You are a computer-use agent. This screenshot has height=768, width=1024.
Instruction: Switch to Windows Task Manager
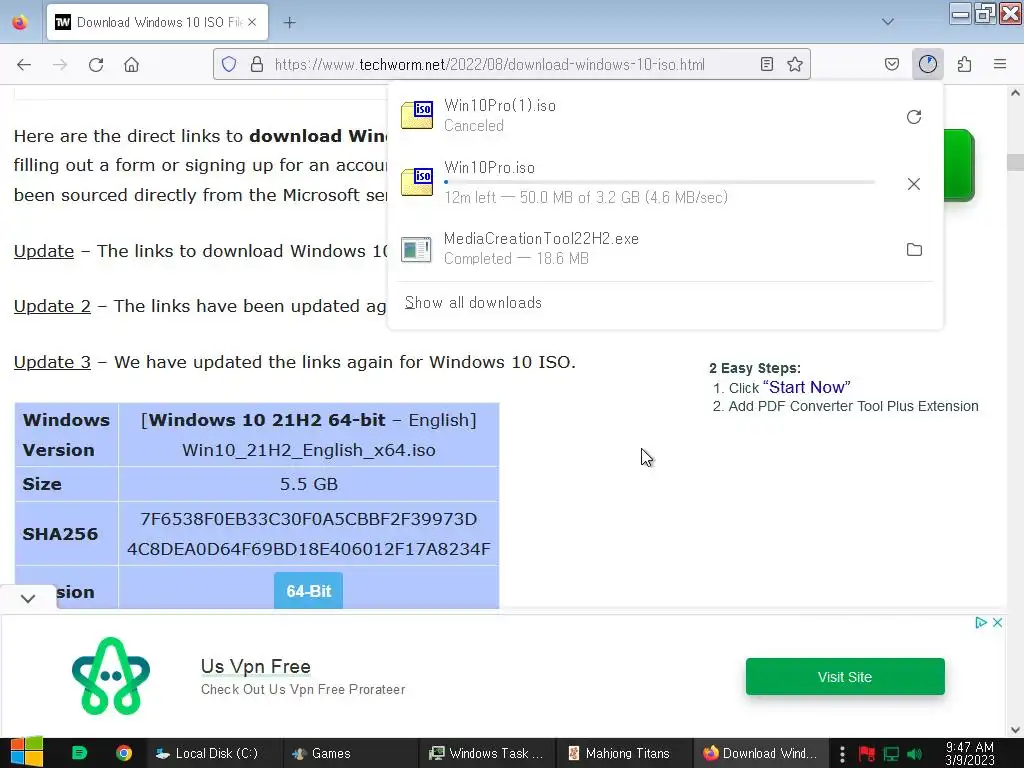(x=487, y=753)
